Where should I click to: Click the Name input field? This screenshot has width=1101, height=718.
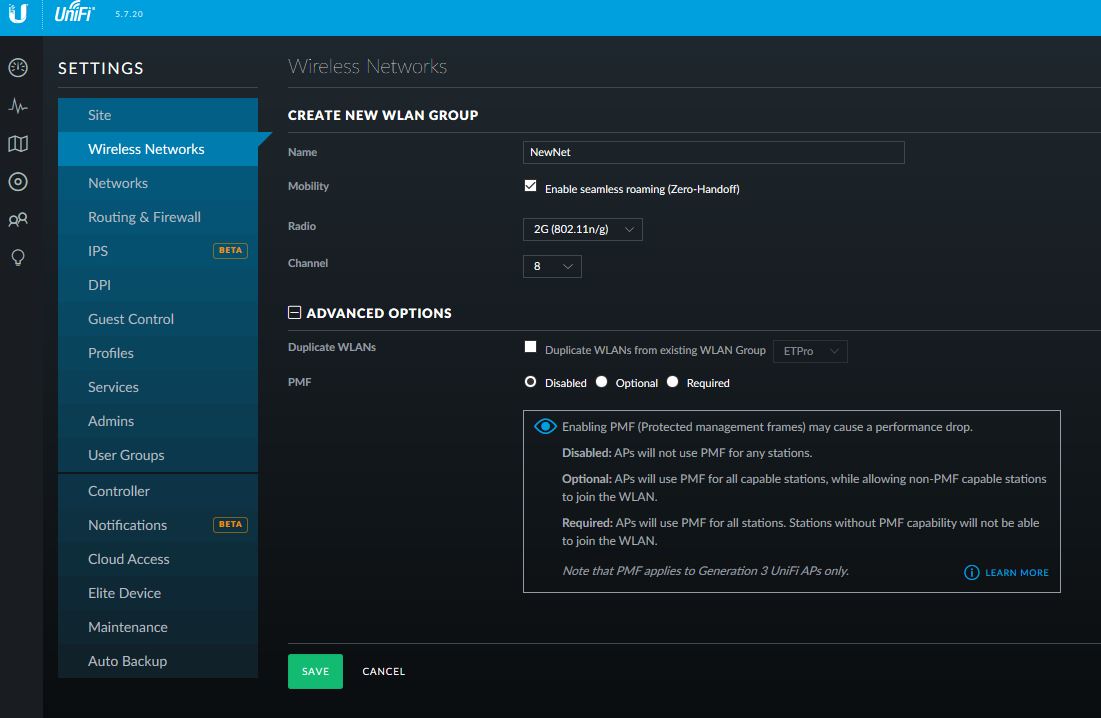713,152
